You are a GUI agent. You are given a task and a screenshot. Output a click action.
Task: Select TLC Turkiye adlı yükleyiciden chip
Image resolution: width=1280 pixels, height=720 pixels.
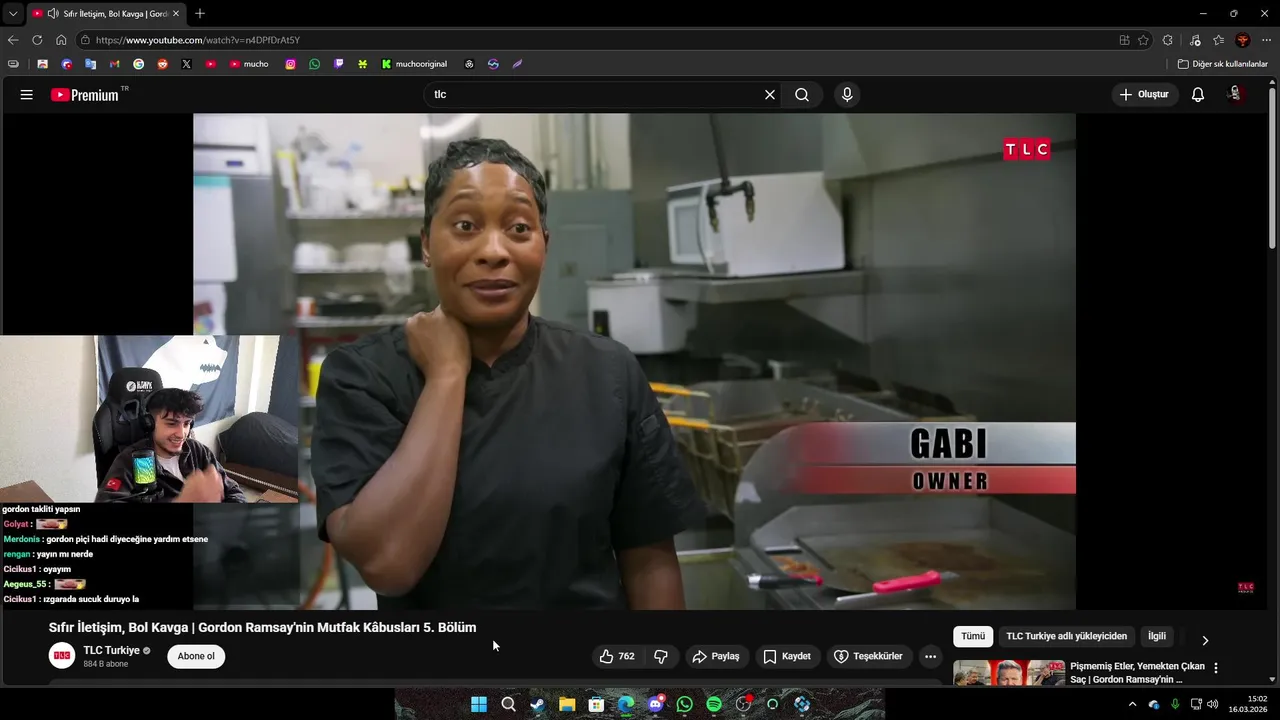(x=1066, y=637)
